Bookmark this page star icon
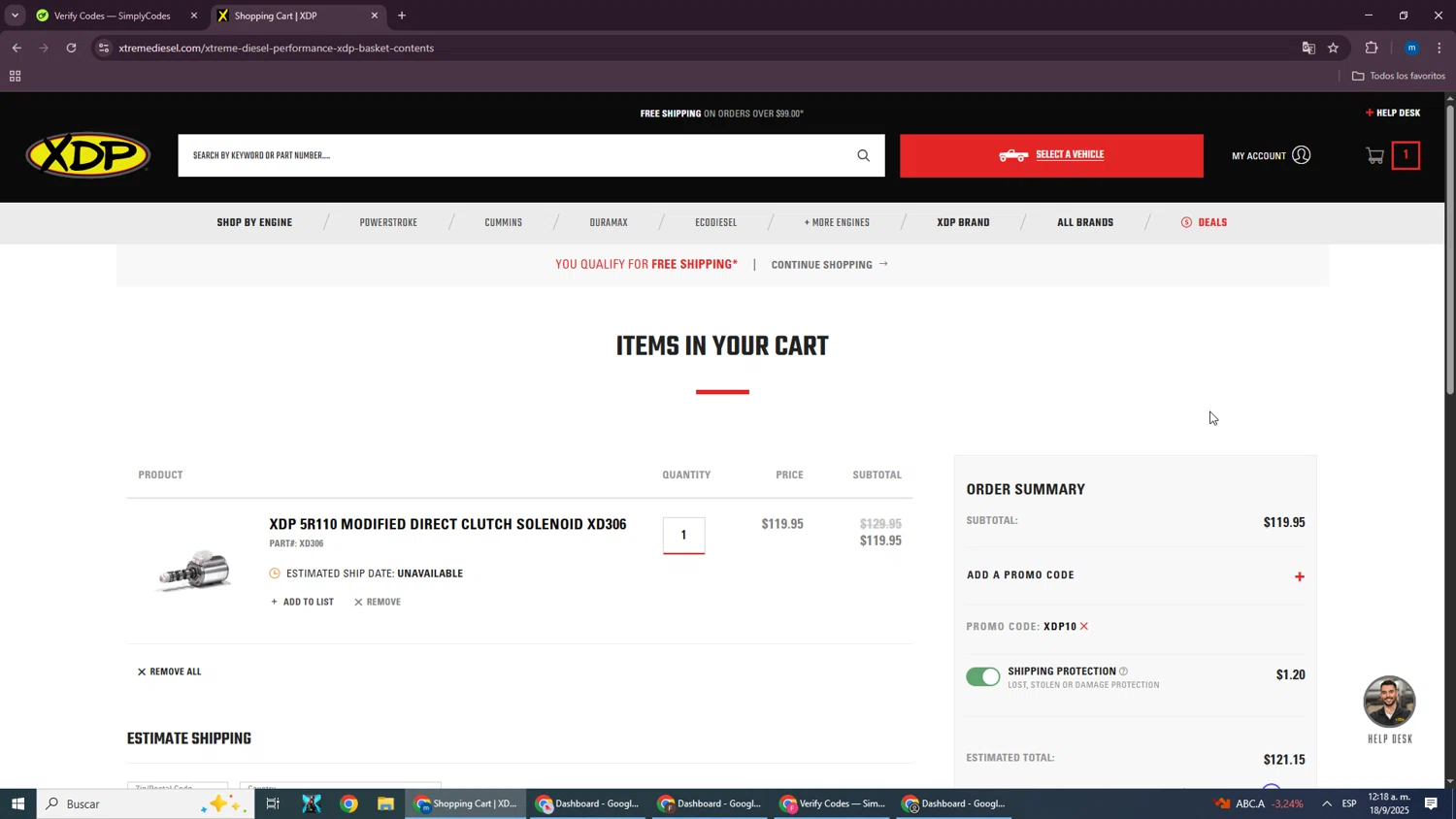 pyautogui.click(x=1333, y=48)
